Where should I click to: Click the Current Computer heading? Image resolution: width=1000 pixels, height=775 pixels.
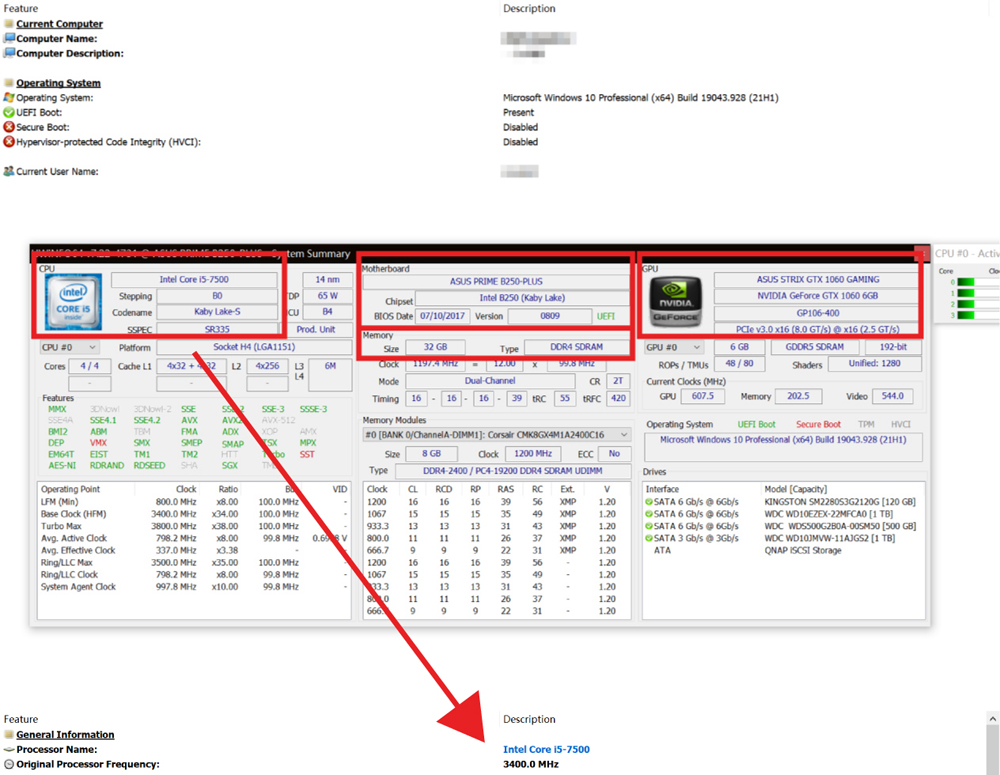(59, 24)
